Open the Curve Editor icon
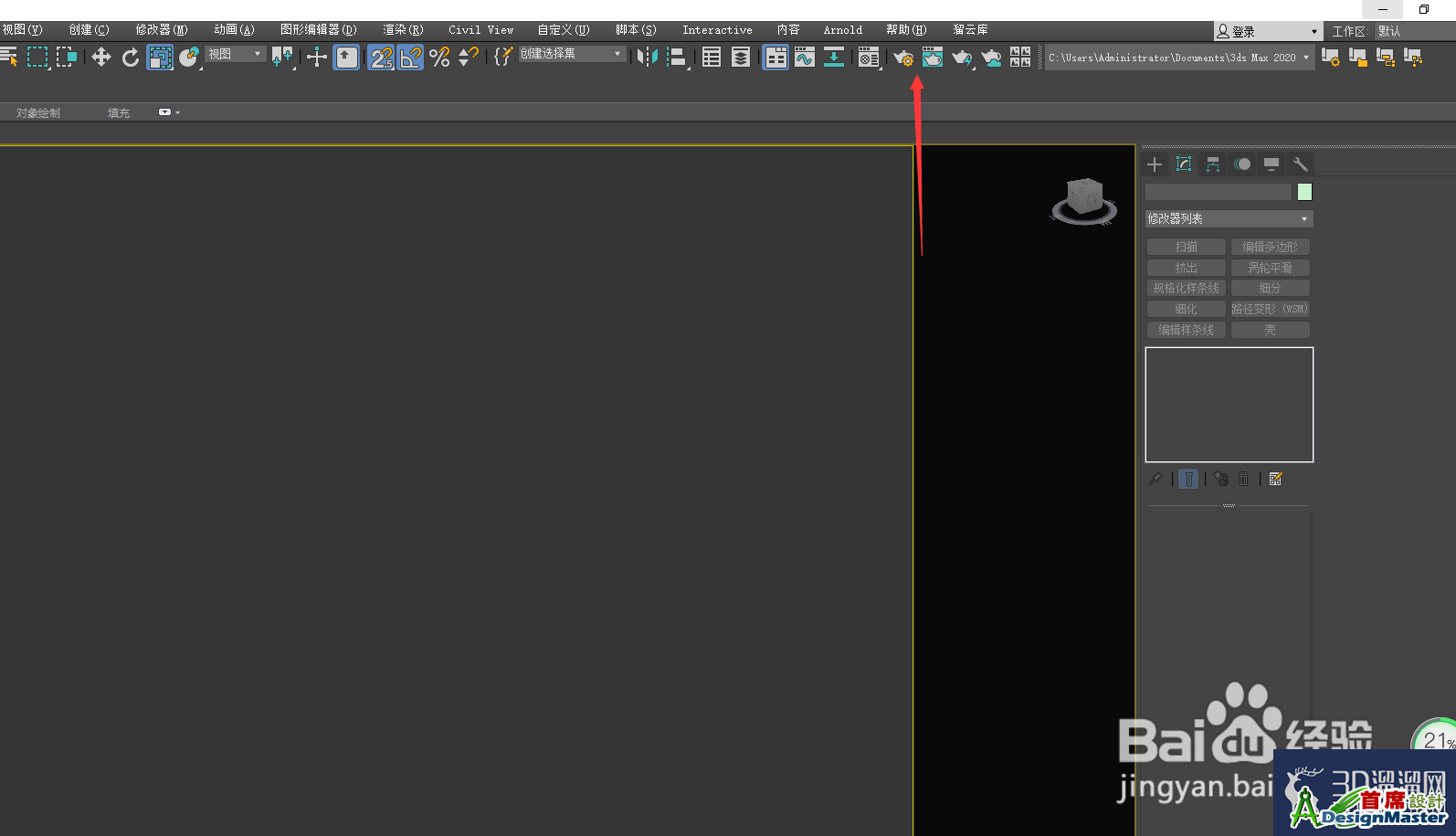Viewport: 1456px width, 836px height. [805, 58]
